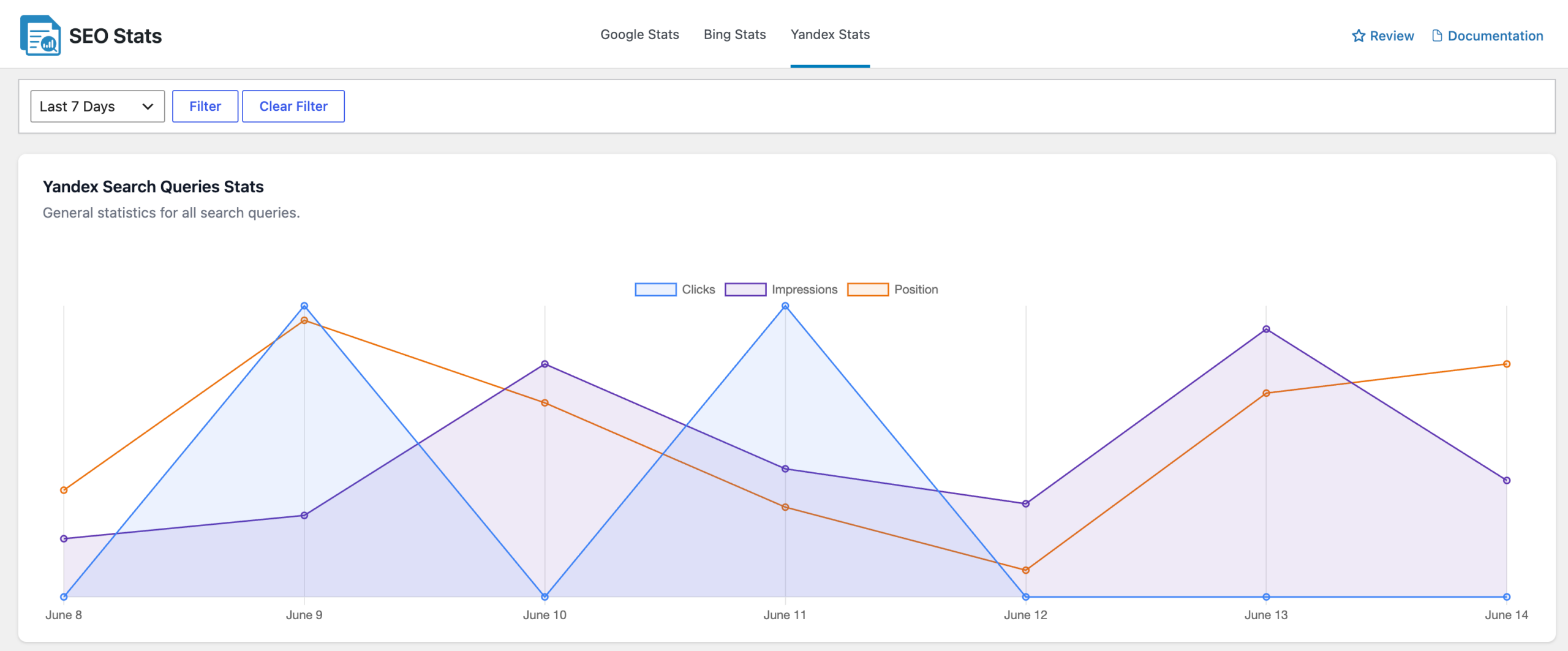Click the Clear Filter button

click(293, 106)
